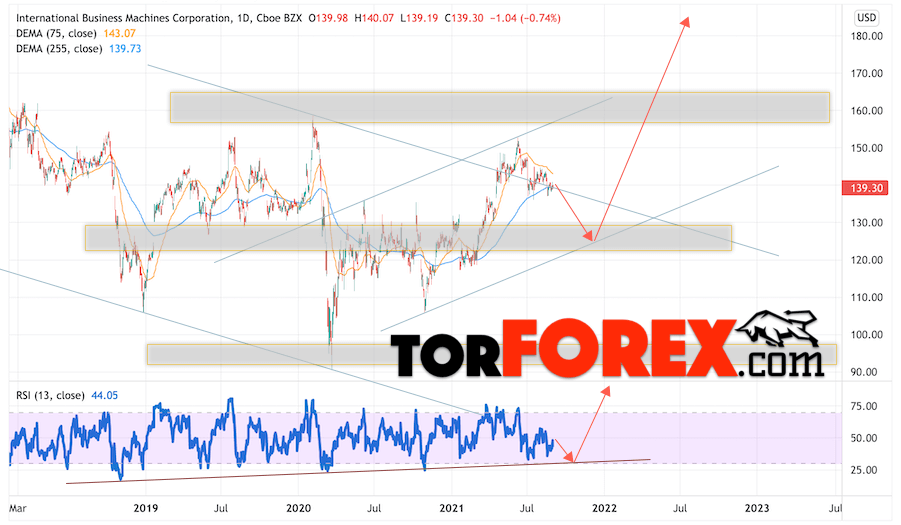Viewport: 901px width, 525px height.
Task: Click the 150.00 price axis label
Action: [x=867, y=148]
